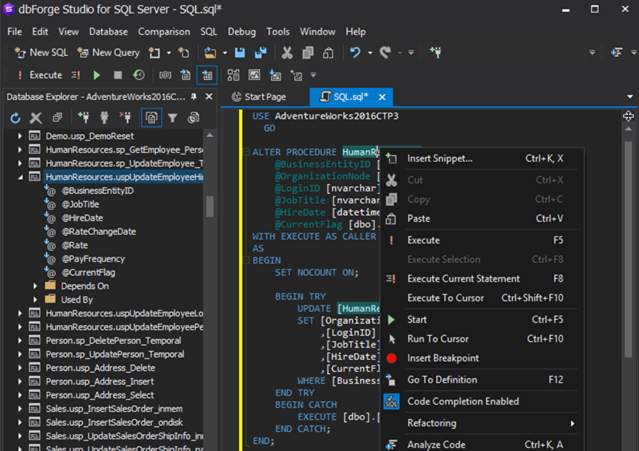Refresh the Database Explorer tree
The image size is (639, 451).
click(x=15, y=118)
